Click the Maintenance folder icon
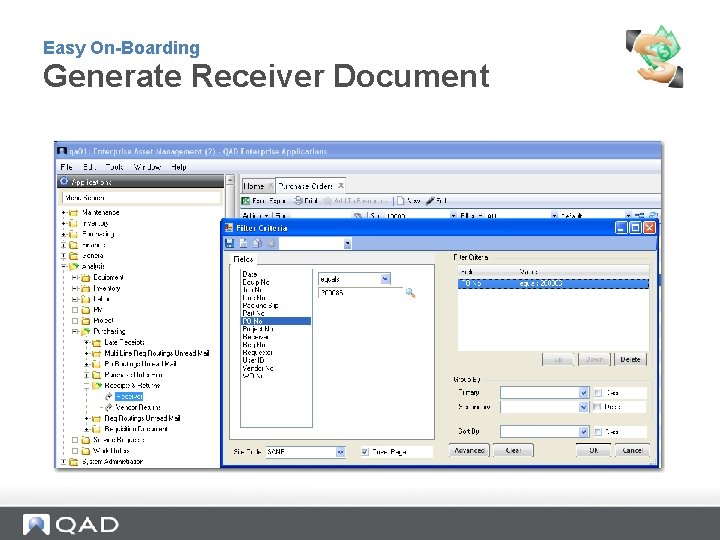This screenshot has height=540, width=720. 73,213
